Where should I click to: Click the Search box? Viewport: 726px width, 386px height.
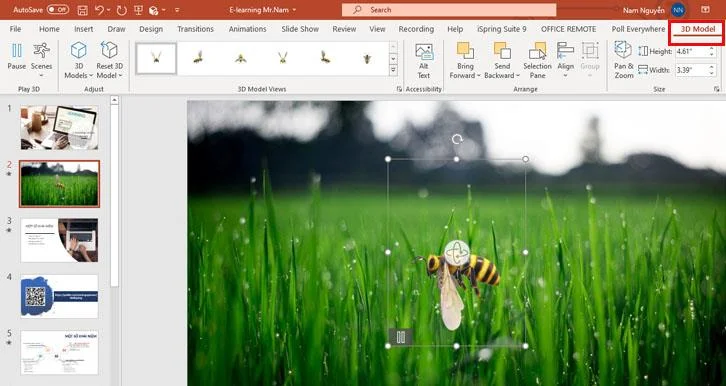click(x=449, y=10)
